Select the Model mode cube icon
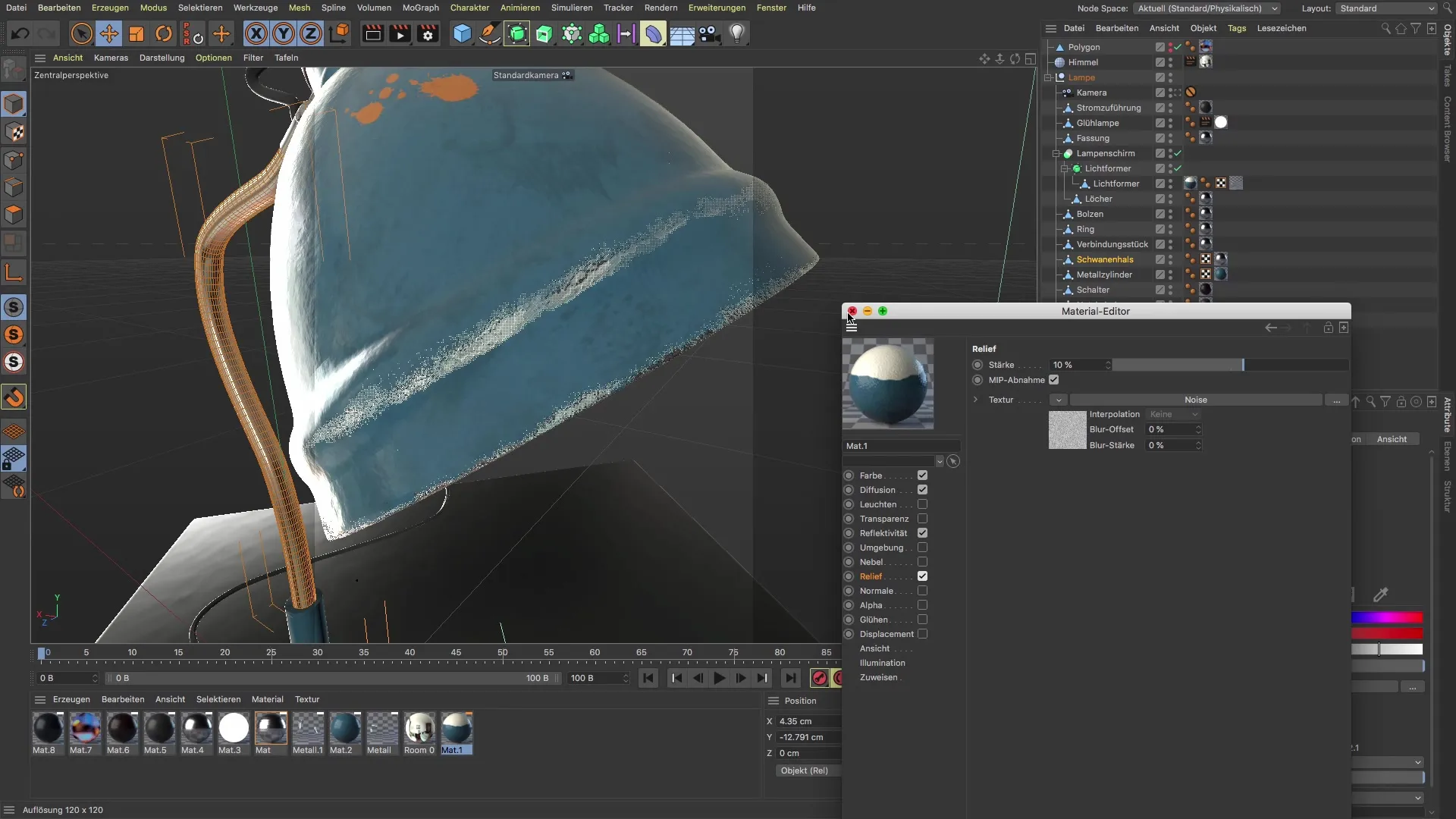This screenshot has width=1456, height=819. pos(14,105)
